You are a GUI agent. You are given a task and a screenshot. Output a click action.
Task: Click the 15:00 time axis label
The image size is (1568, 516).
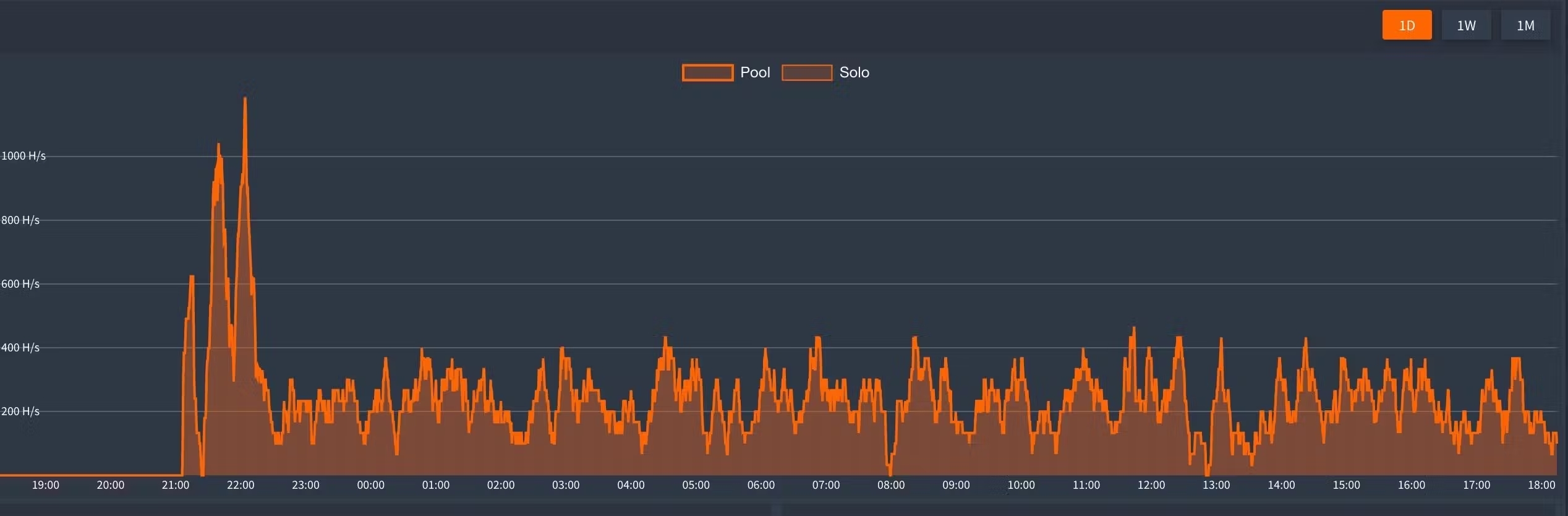click(1347, 485)
